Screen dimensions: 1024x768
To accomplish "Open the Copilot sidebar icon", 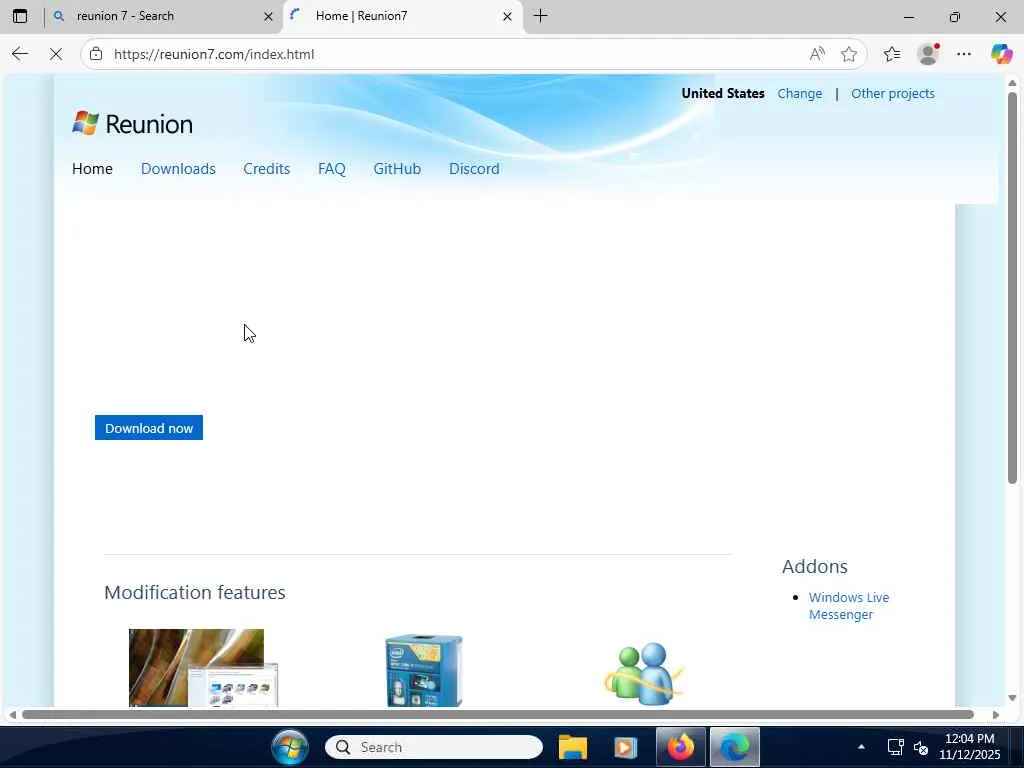I will click(x=1000, y=54).
